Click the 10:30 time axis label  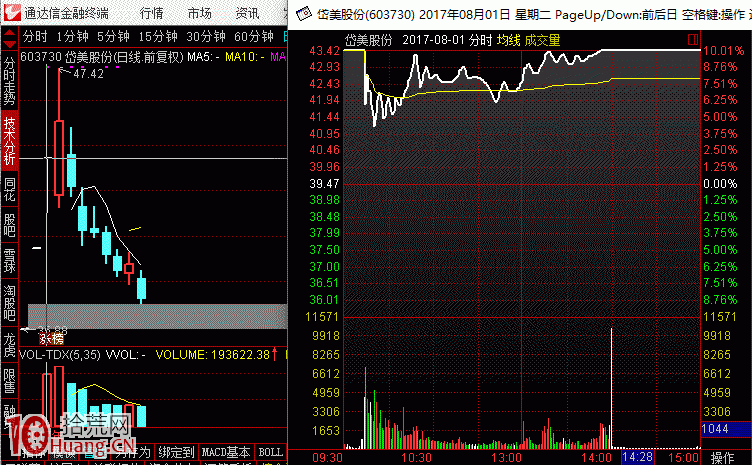pyautogui.click(x=416, y=457)
